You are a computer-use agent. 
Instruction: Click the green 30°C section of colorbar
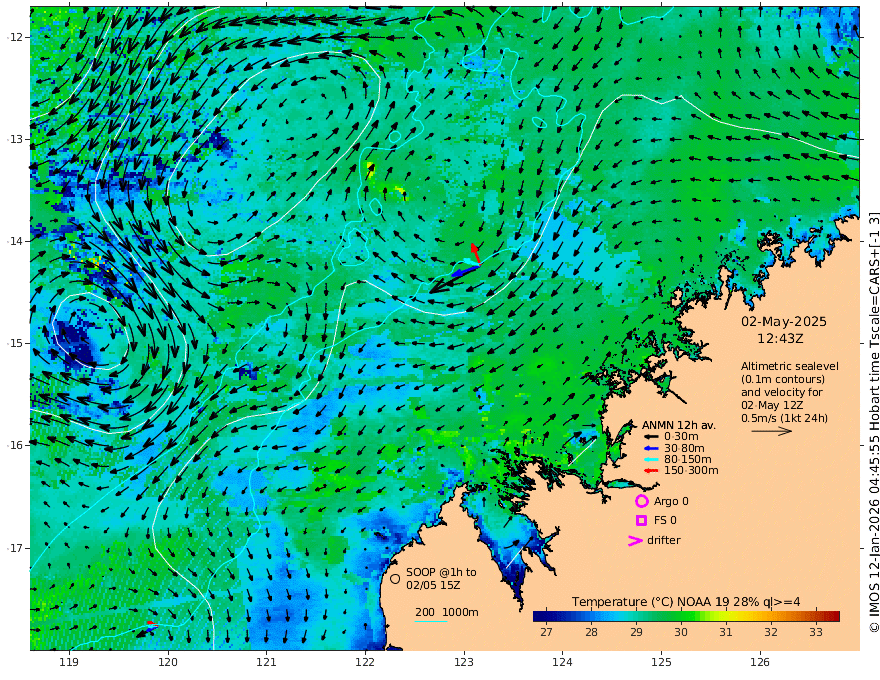[681, 616]
